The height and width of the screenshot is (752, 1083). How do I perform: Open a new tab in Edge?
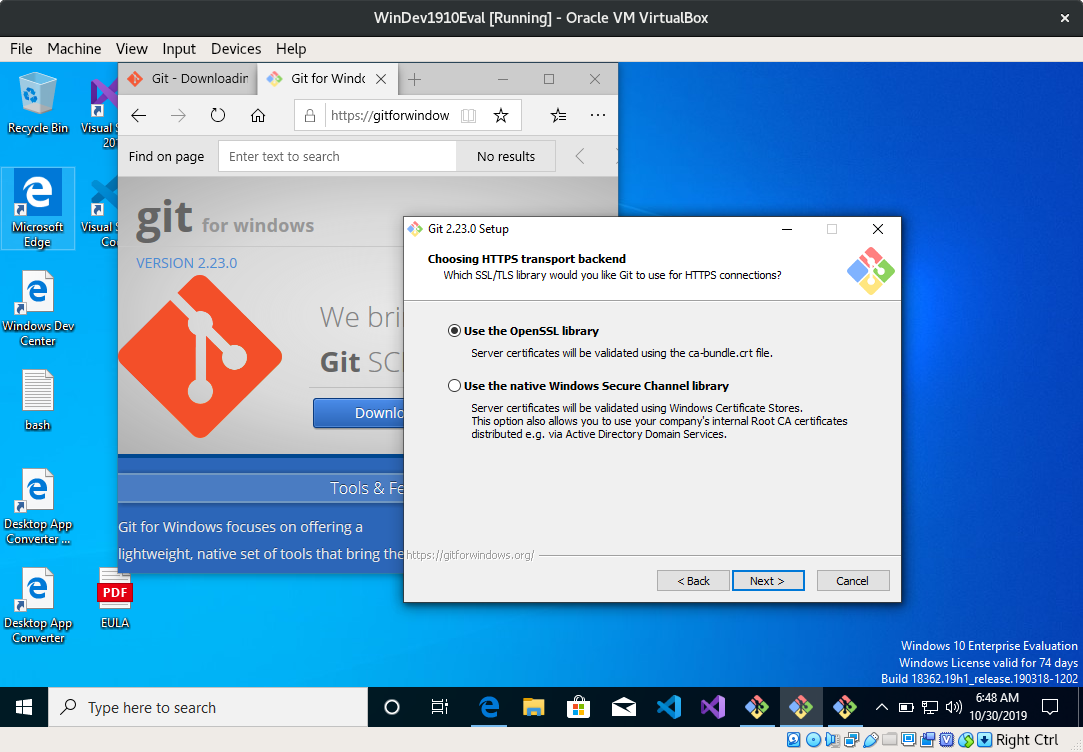pos(414,79)
